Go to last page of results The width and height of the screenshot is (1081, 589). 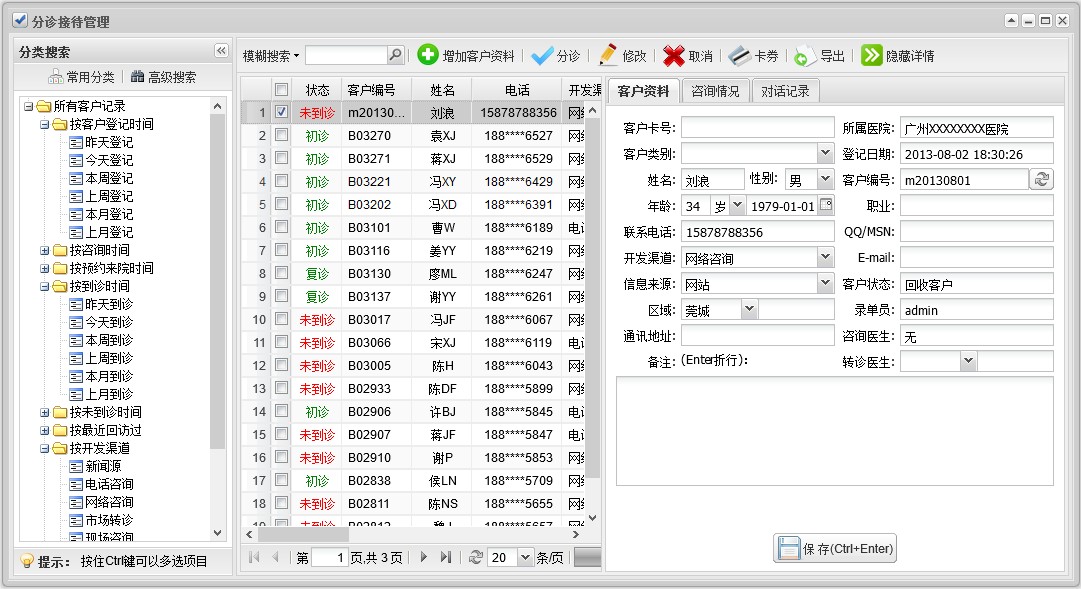[x=446, y=557]
